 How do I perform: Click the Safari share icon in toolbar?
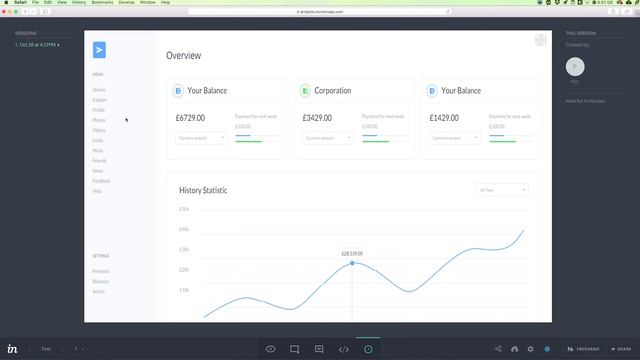[613, 12]
